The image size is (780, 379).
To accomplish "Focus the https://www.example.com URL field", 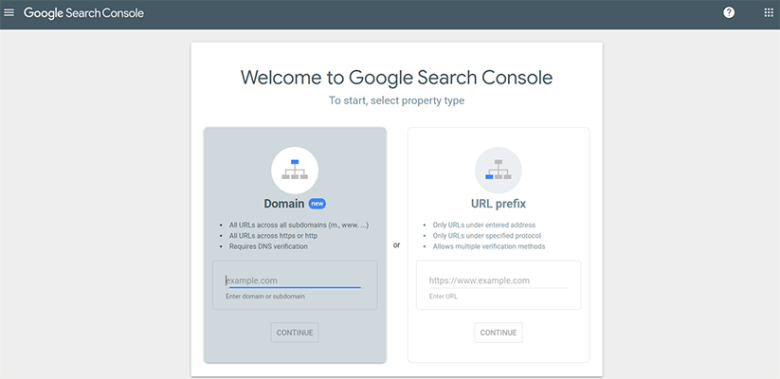I will pos(498,281).
